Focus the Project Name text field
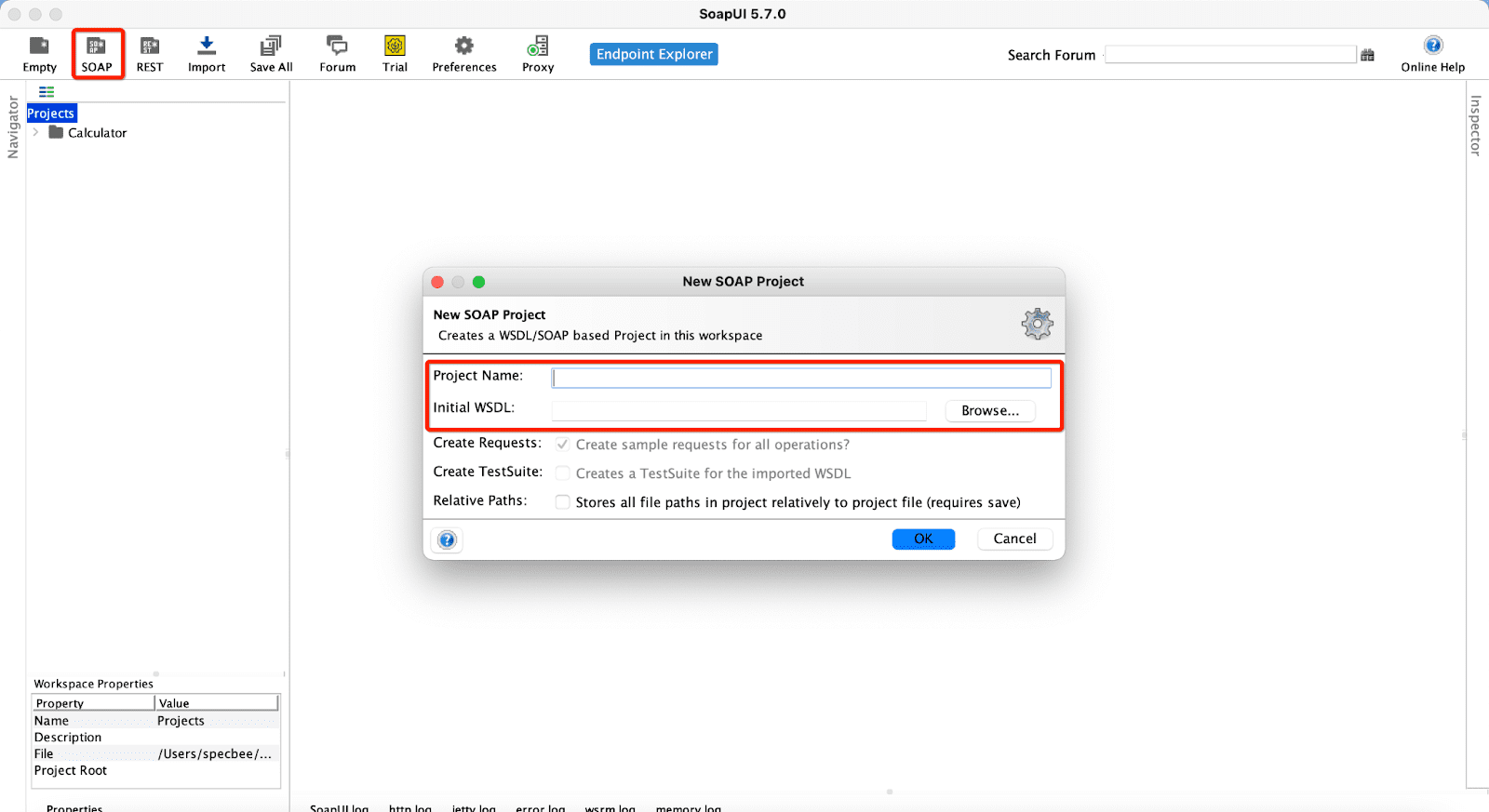The image size is (1489, 812). tap(801, 378)
